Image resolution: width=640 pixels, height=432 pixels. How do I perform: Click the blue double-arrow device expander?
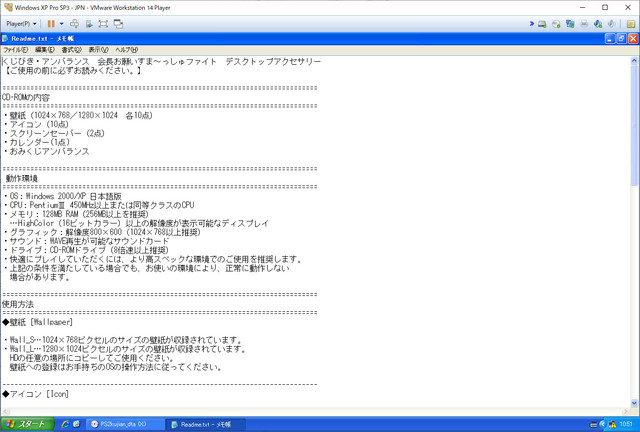click(x=531, y=24)
